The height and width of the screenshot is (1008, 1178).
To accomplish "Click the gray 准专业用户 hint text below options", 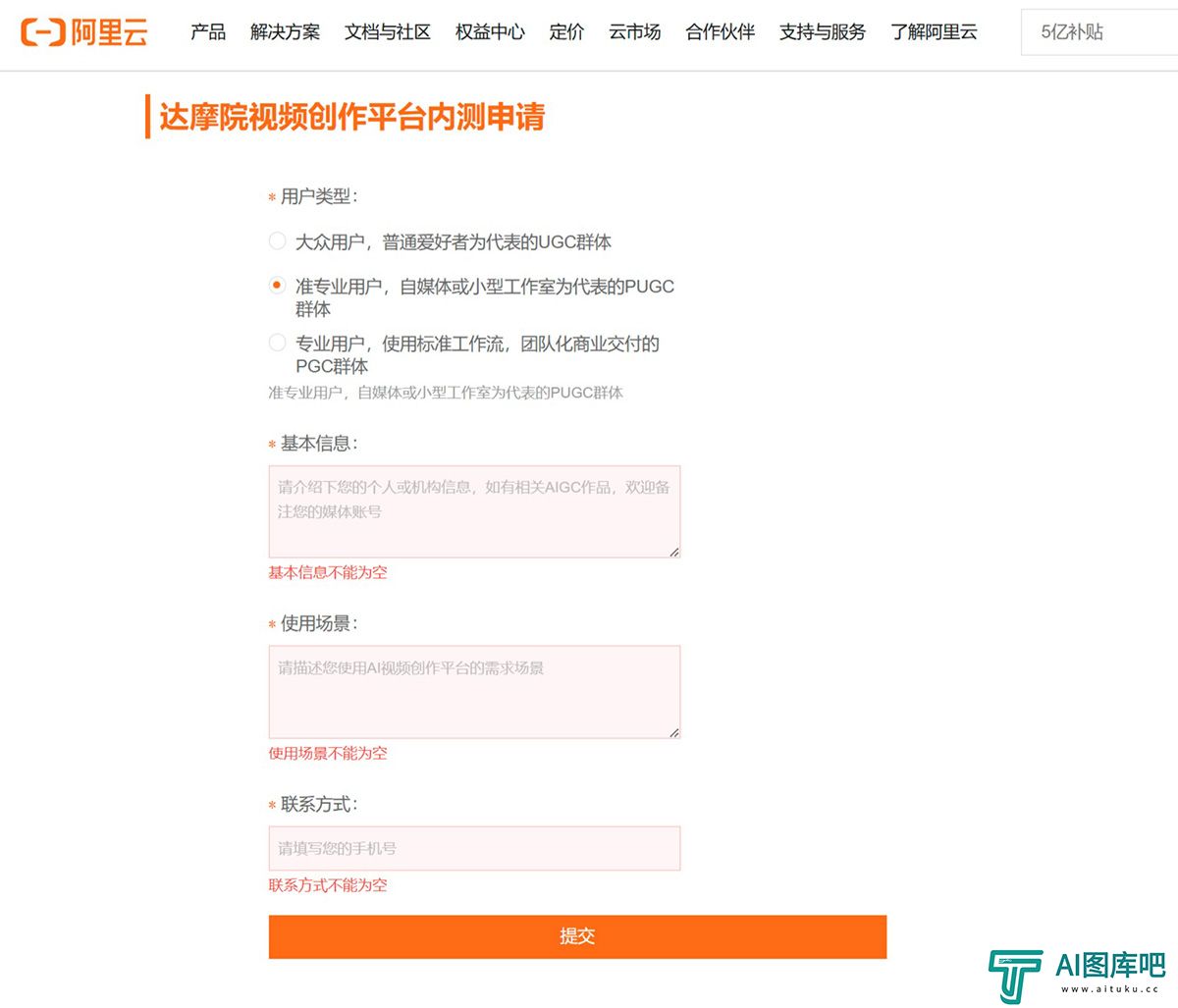I will (446, 393).
